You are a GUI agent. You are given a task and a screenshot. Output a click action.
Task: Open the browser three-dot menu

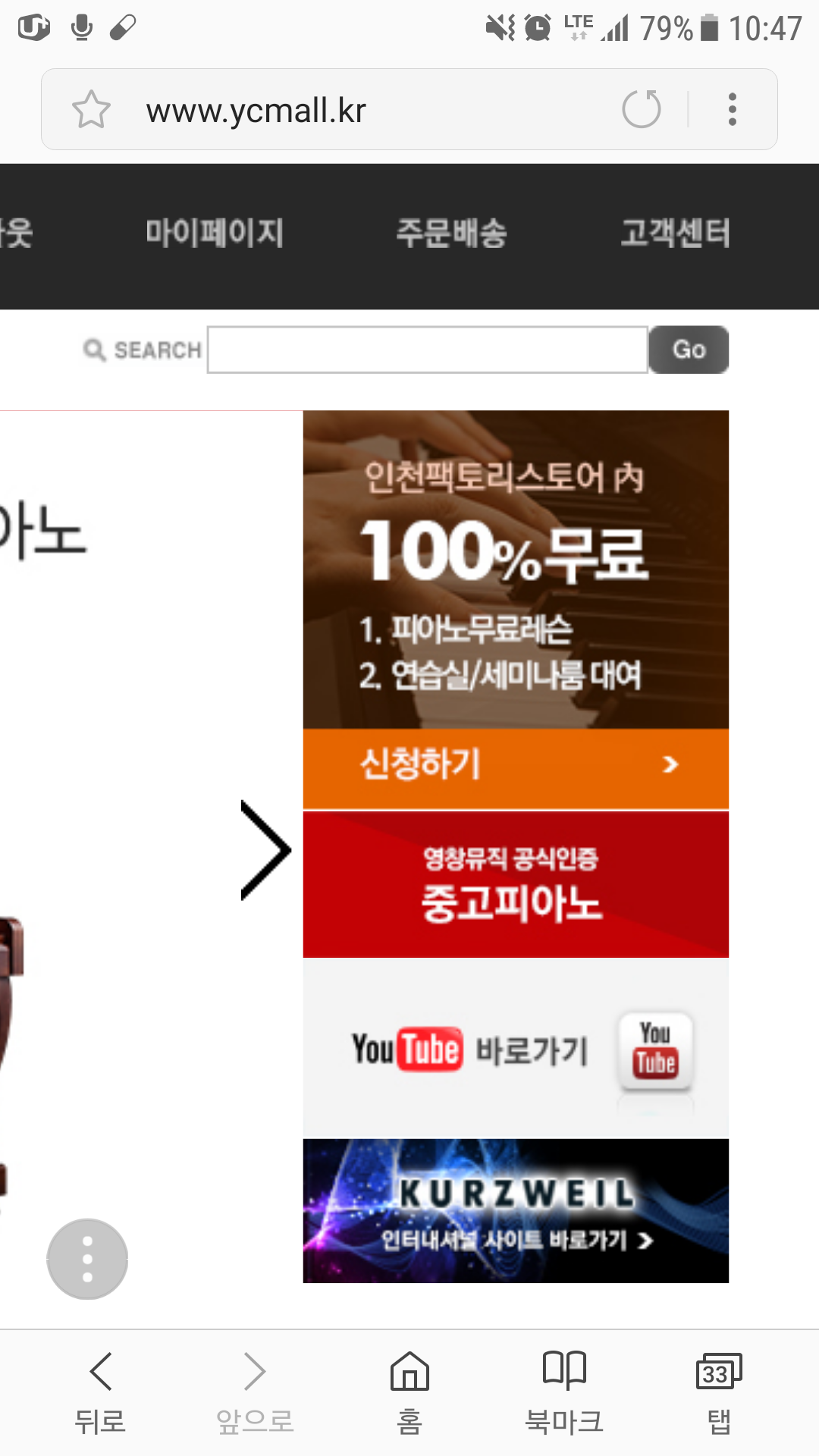pos(732,109)
